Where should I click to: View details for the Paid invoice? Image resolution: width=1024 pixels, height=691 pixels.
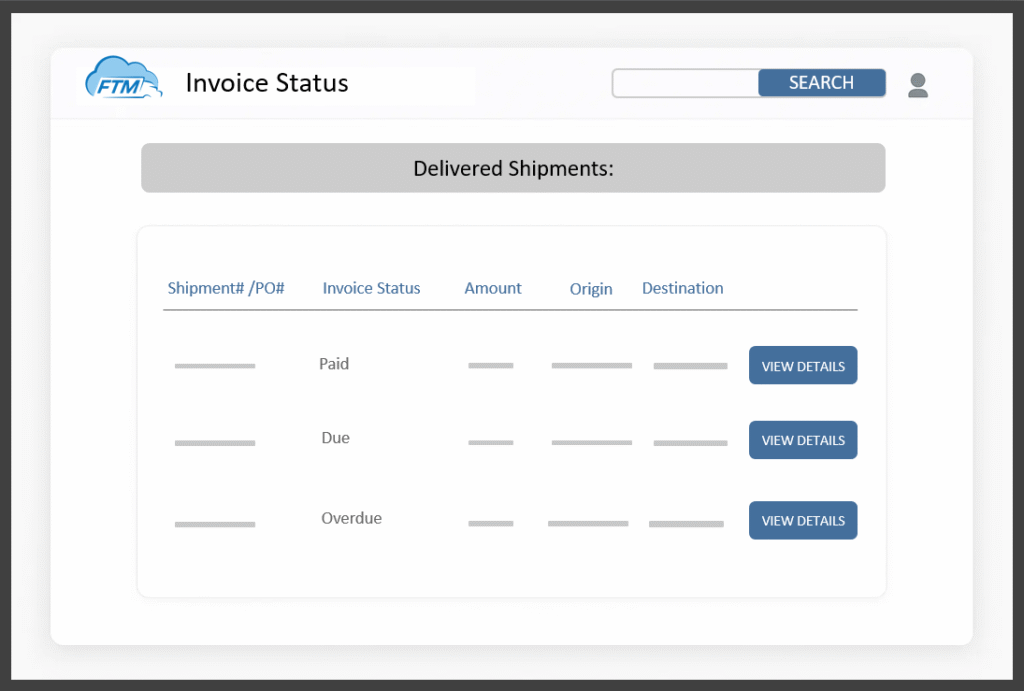click(x=802, y=366)
